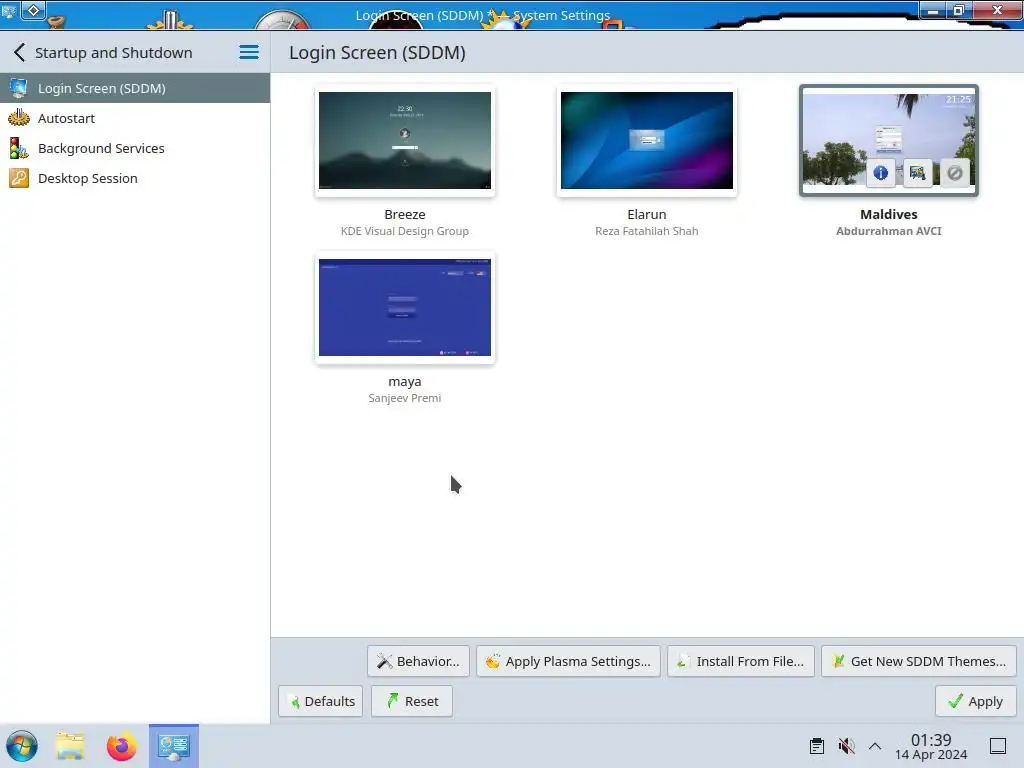Open the hamburger menu in sidebar header
This screenshot has height=768, width=1024.
(249, 52)
